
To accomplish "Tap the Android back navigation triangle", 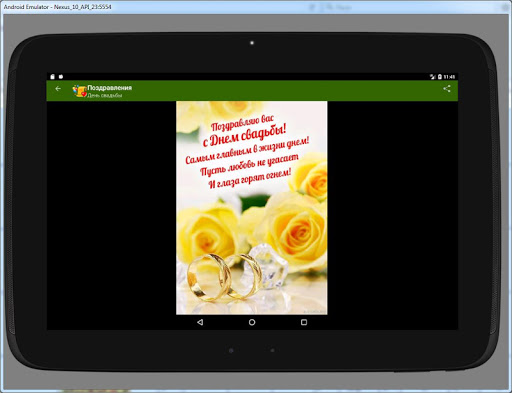I will (x=200, y=322).
